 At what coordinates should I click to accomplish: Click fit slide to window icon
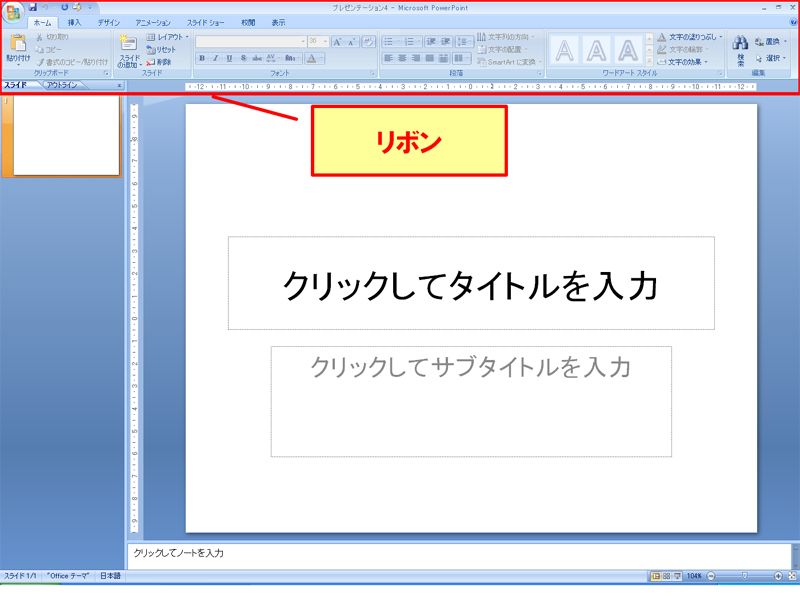click(x=792, y=576)
